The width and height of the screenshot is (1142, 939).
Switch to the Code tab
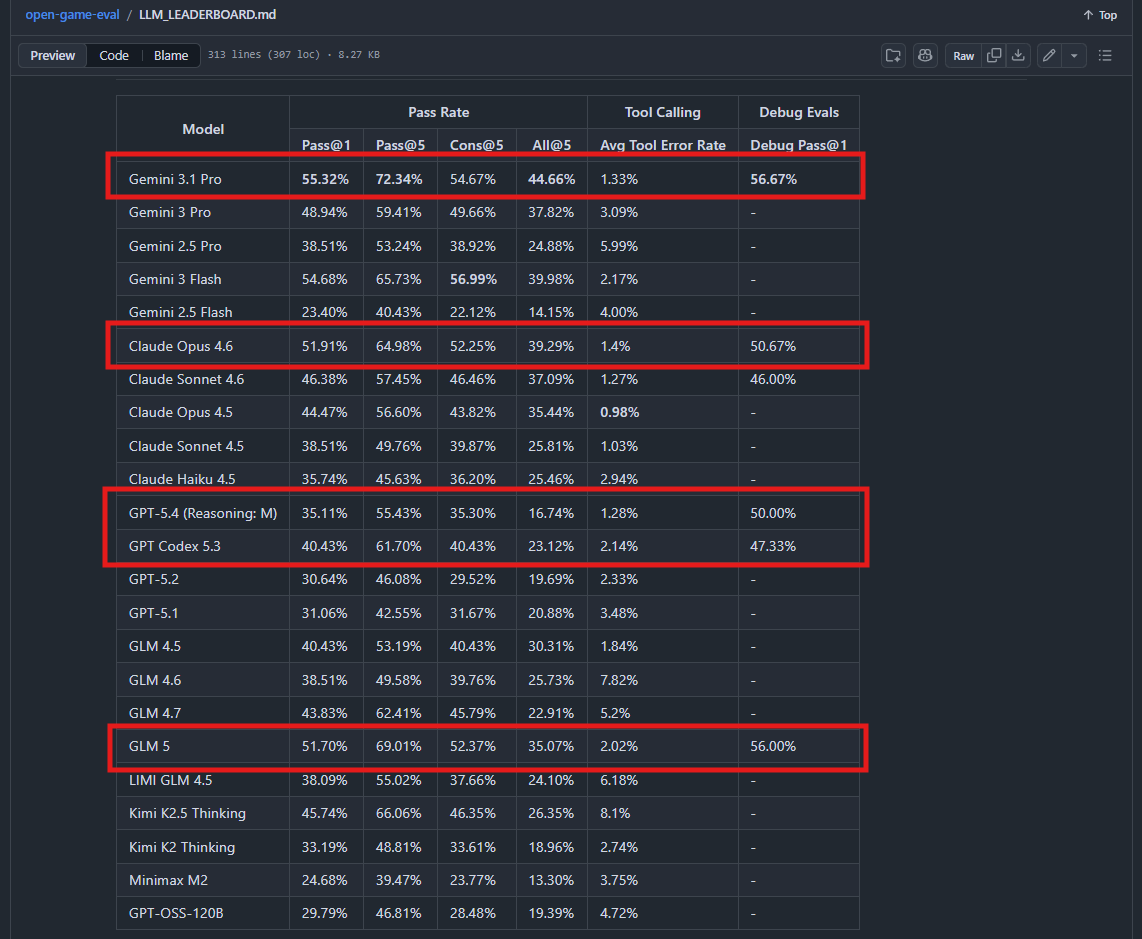[114, 55]
